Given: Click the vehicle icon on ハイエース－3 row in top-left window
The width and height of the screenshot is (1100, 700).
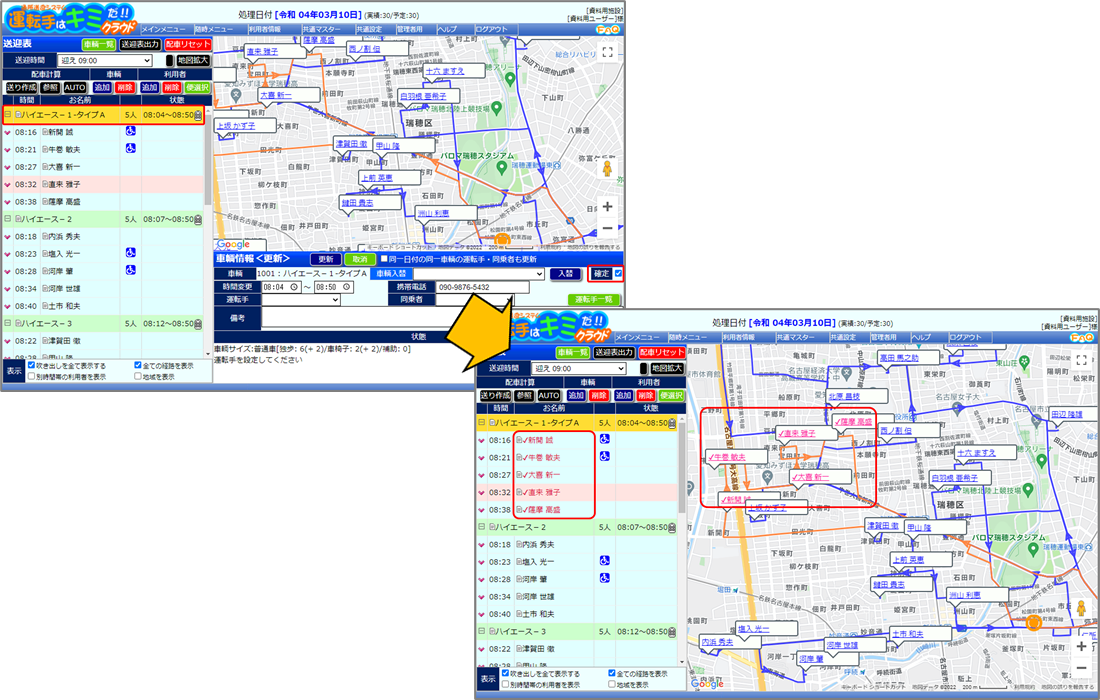Looking at the screenshot, I should tap(199, 324).
